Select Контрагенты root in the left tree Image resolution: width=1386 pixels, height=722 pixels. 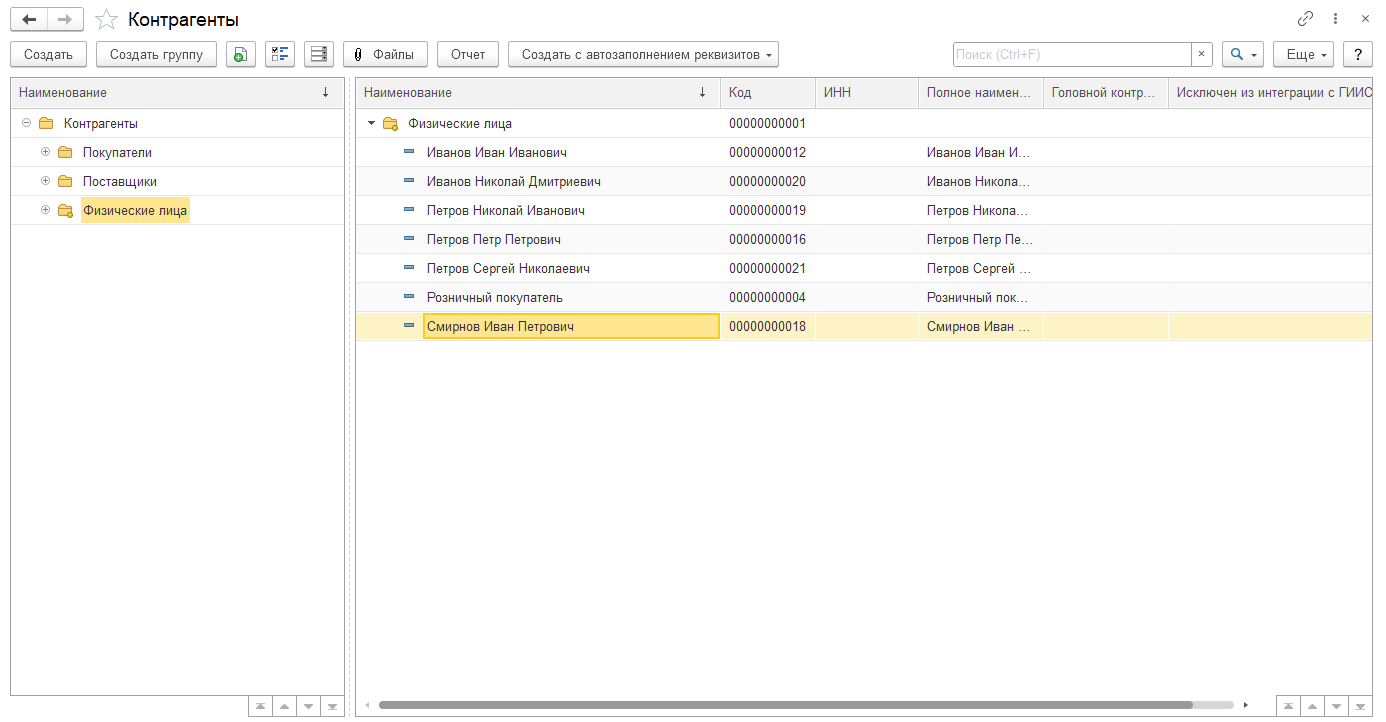coord(100,123)
